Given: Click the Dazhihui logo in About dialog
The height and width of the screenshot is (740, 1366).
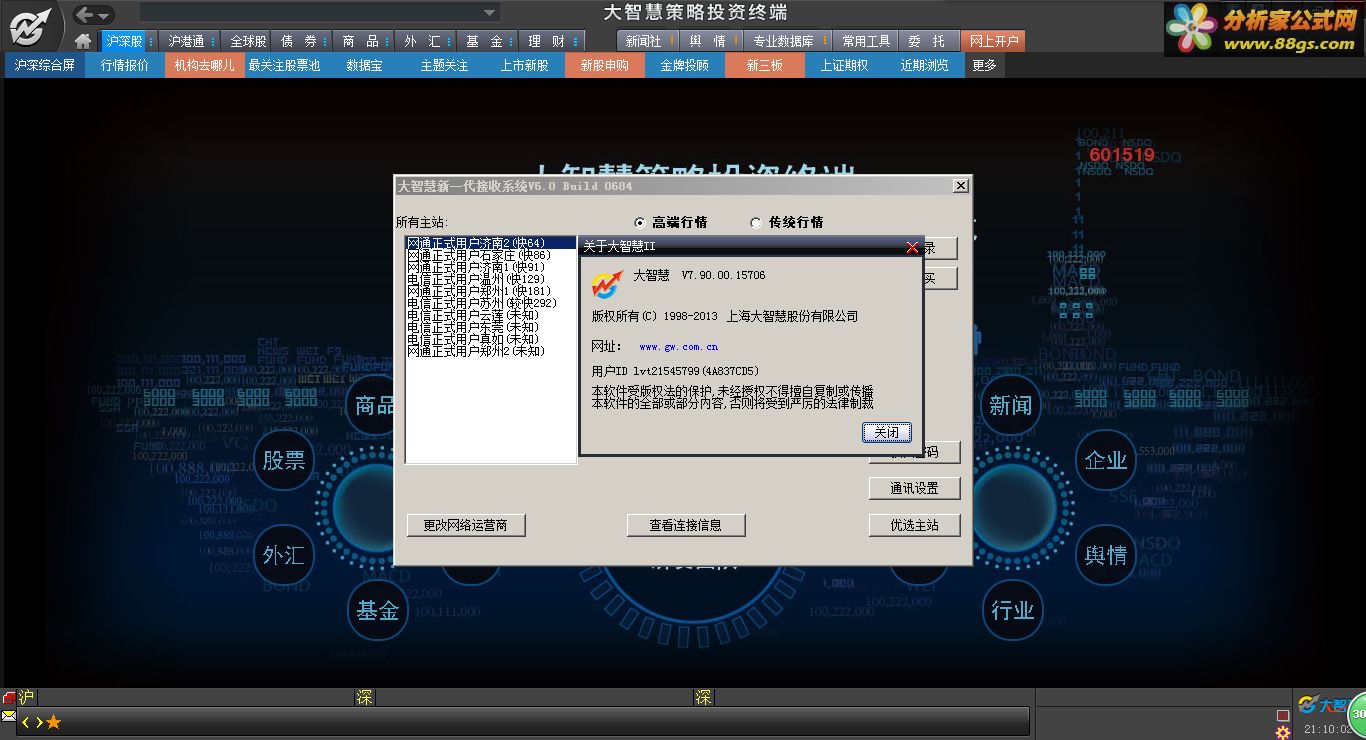Looking at the screenshot, I should click(x=606, y=284).
